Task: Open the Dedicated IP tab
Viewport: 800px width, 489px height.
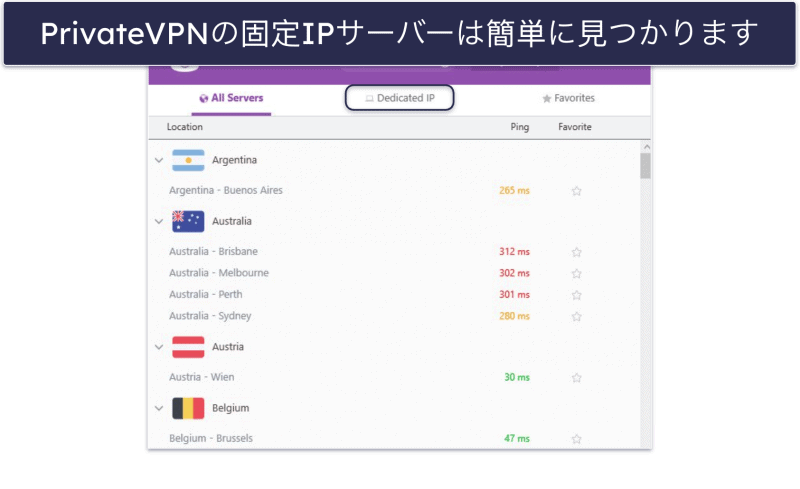Action: [399, 98]
